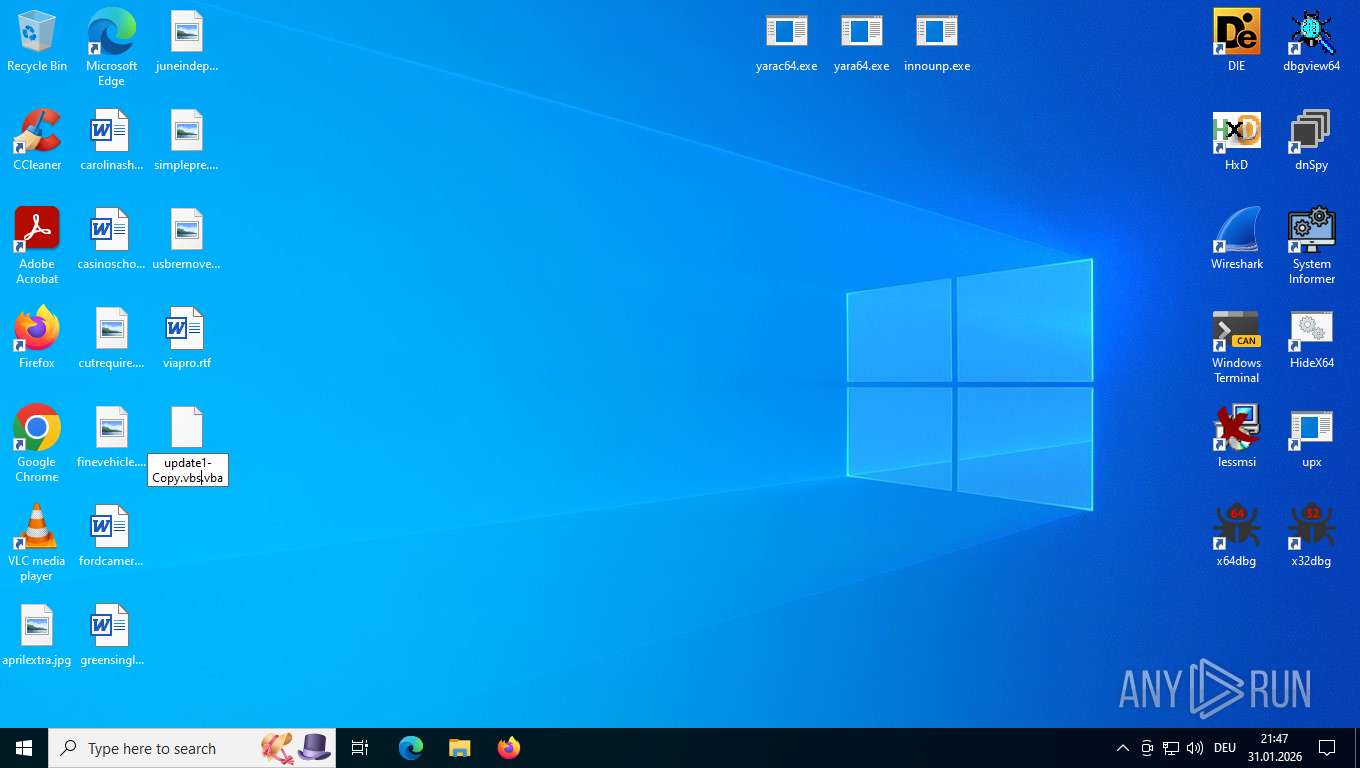The image size is (1360, 768).
Task: Click inside the update1-Copy.vbs.vba rename field
Action: tap(188, 470)
